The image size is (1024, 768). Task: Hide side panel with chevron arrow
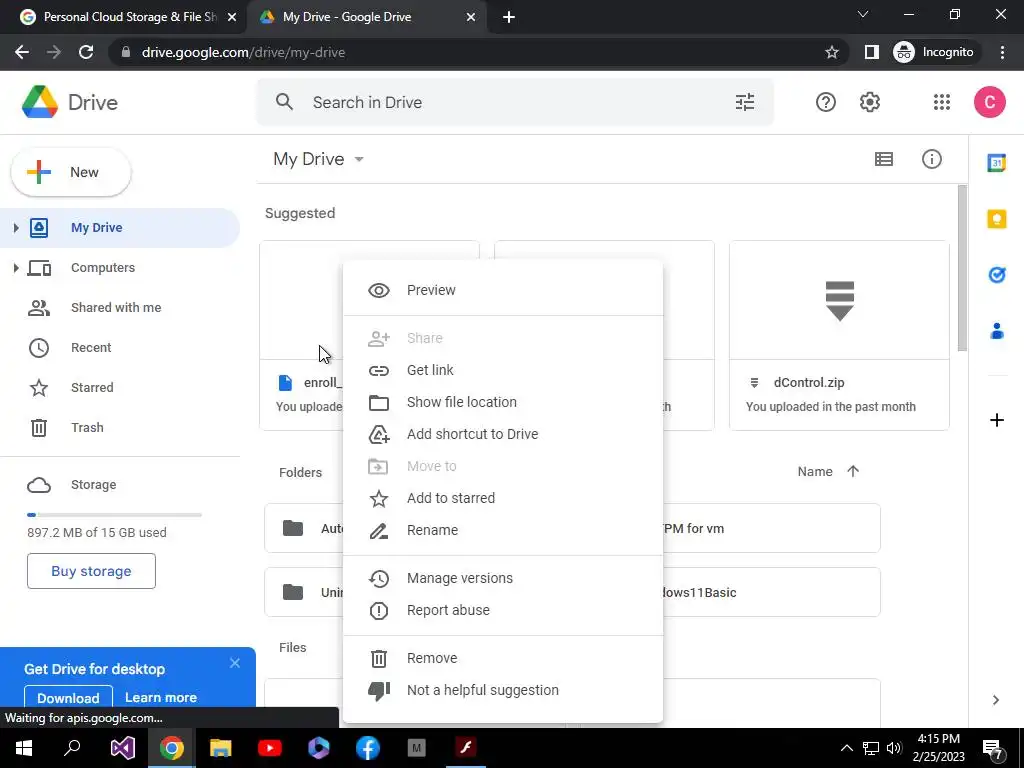995,700
